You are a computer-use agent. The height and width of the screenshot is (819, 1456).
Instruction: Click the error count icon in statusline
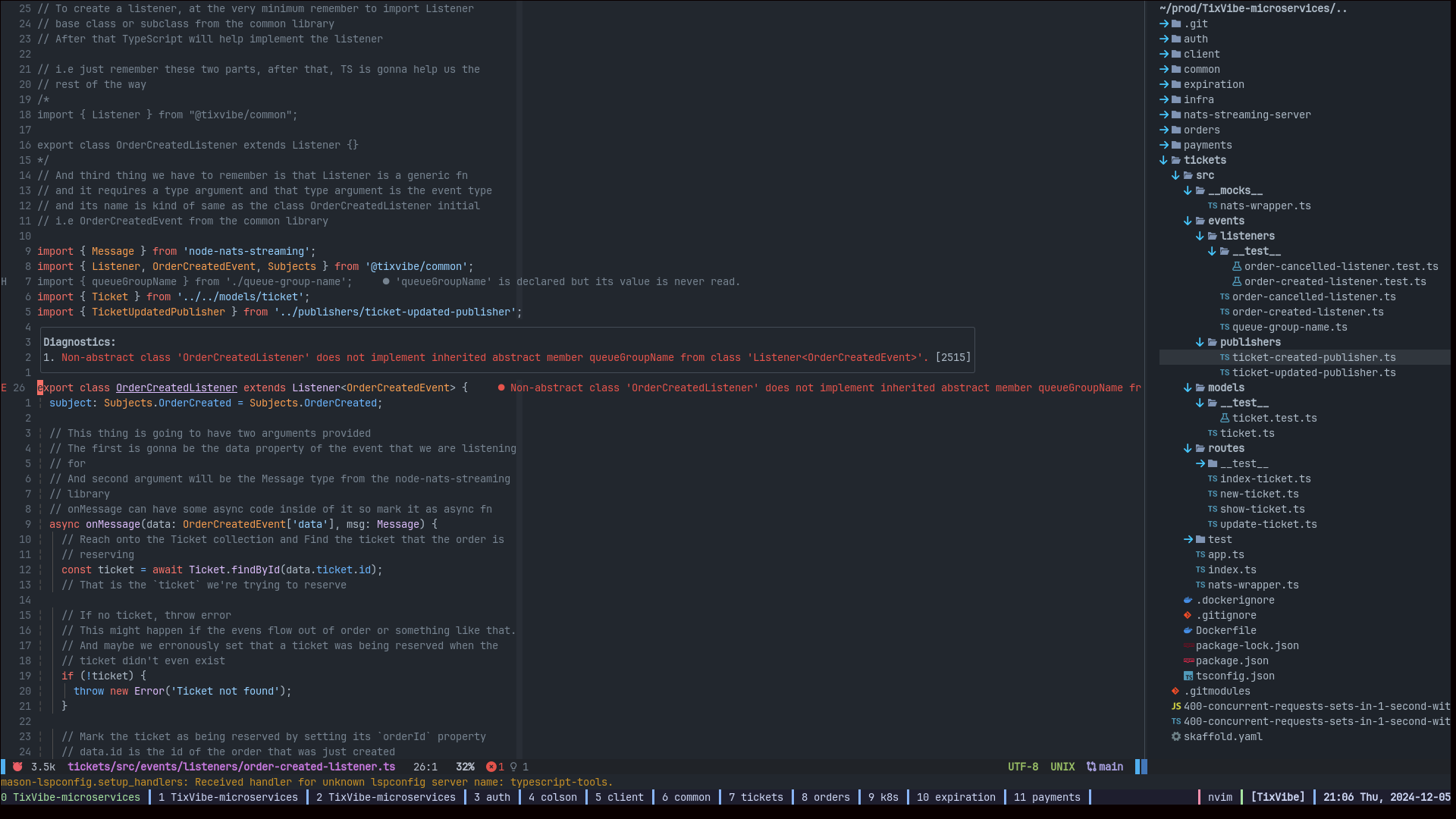491,767
